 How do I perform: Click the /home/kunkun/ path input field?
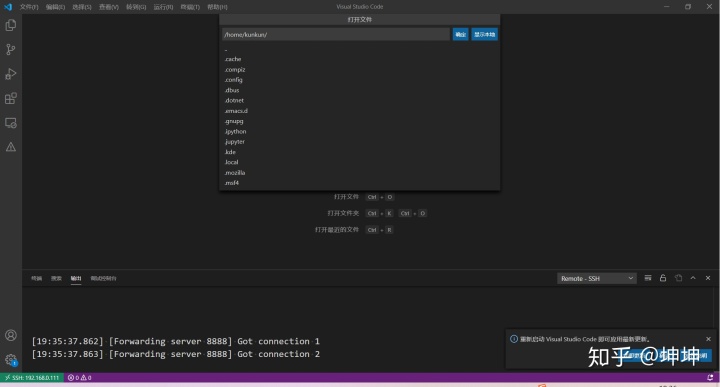pos(336,34)
